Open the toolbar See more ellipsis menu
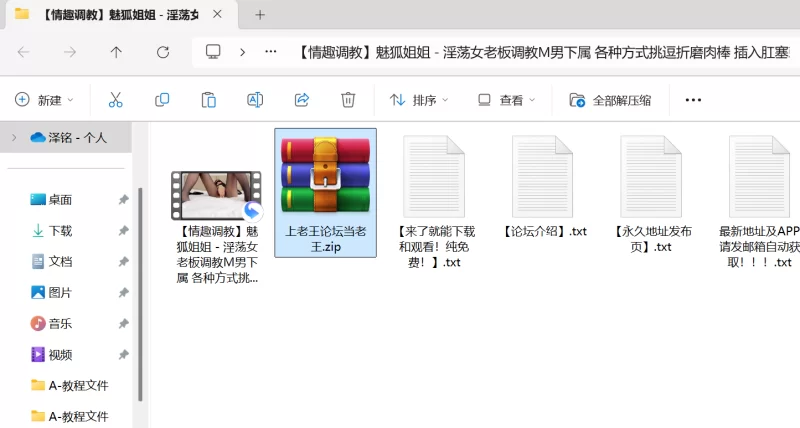 pos(693,100)
